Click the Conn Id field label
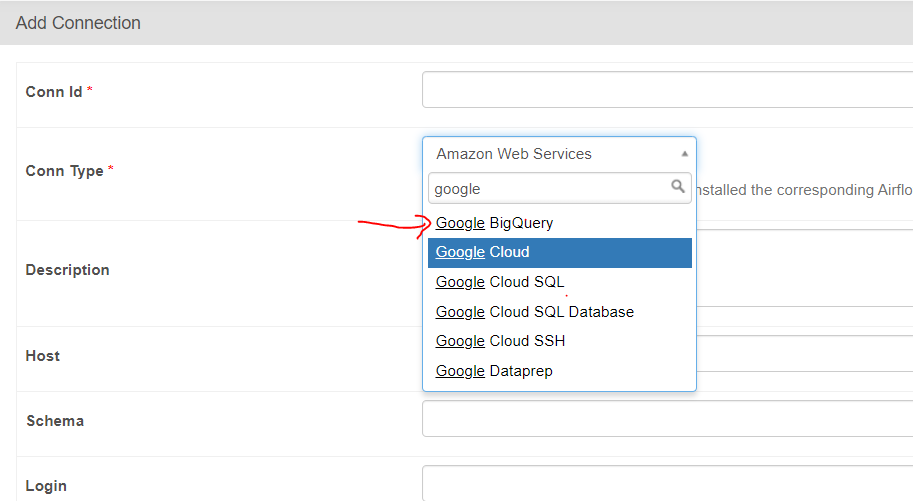This screenshot has width=913, height=501. [54, 92]
